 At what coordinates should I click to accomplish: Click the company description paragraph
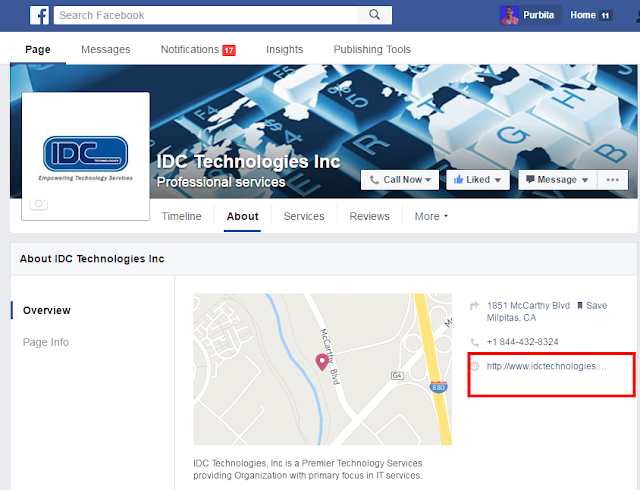308,469
